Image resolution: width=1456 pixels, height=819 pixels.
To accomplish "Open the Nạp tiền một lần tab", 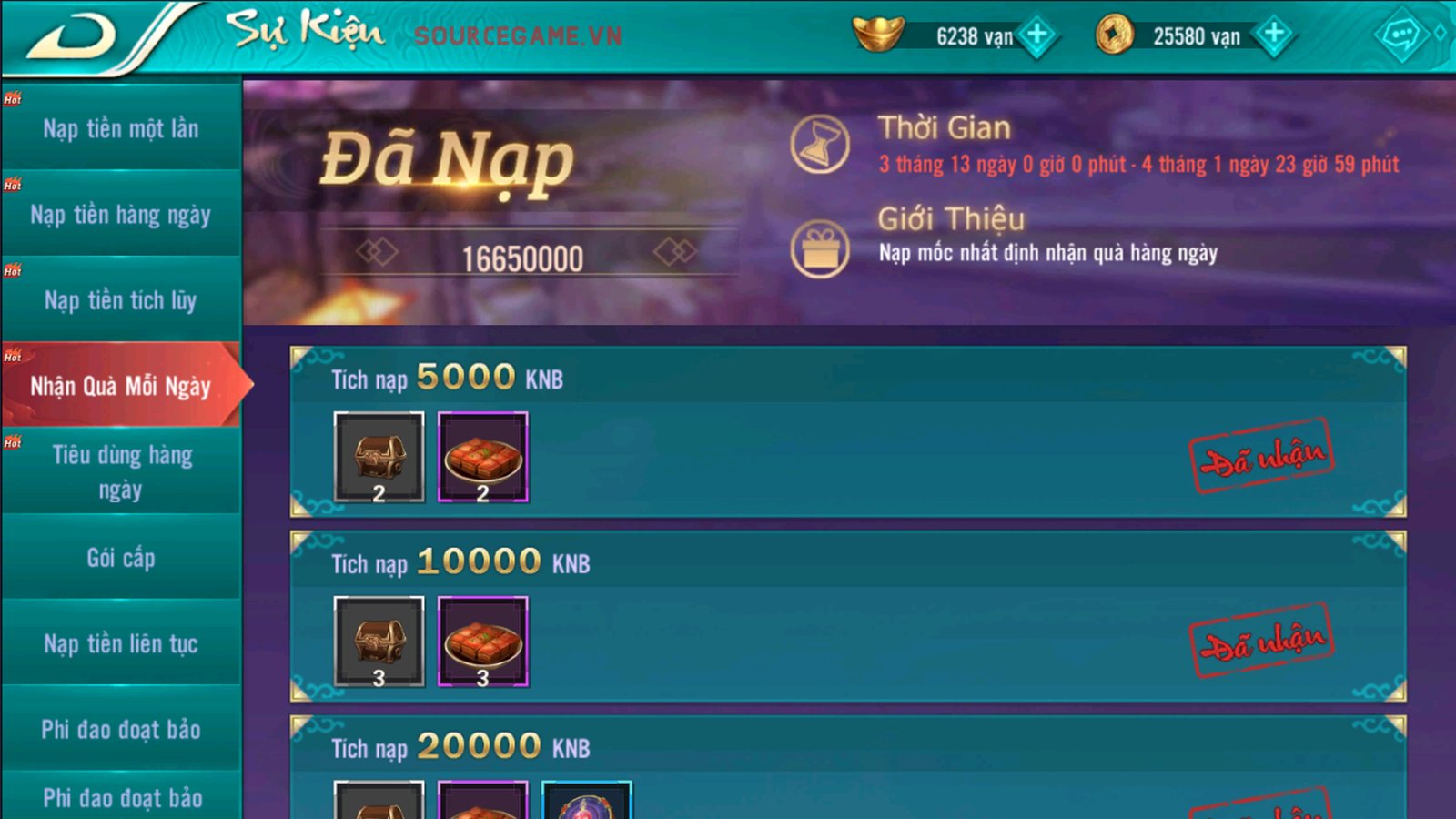I will (x=121, y=128).
